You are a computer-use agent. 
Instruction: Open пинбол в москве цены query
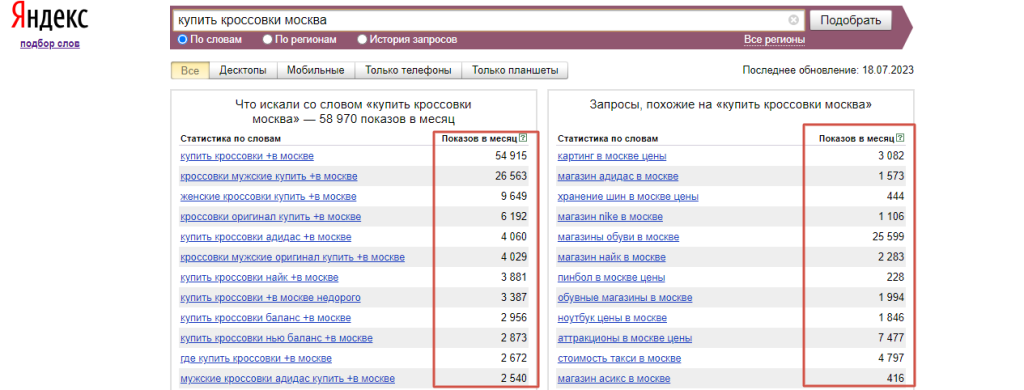click(x=611, y=278)
